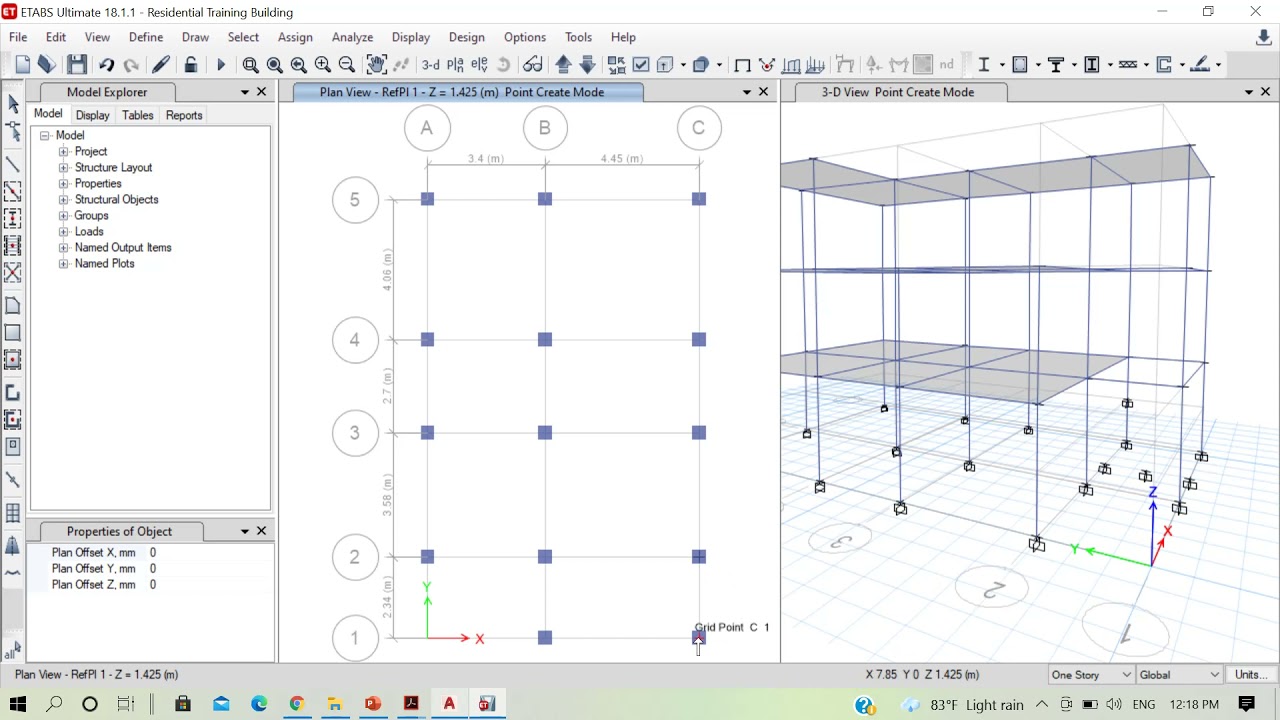Select the Draw Beam/Column line tool
1280x720 pixels.
[13, 164]
